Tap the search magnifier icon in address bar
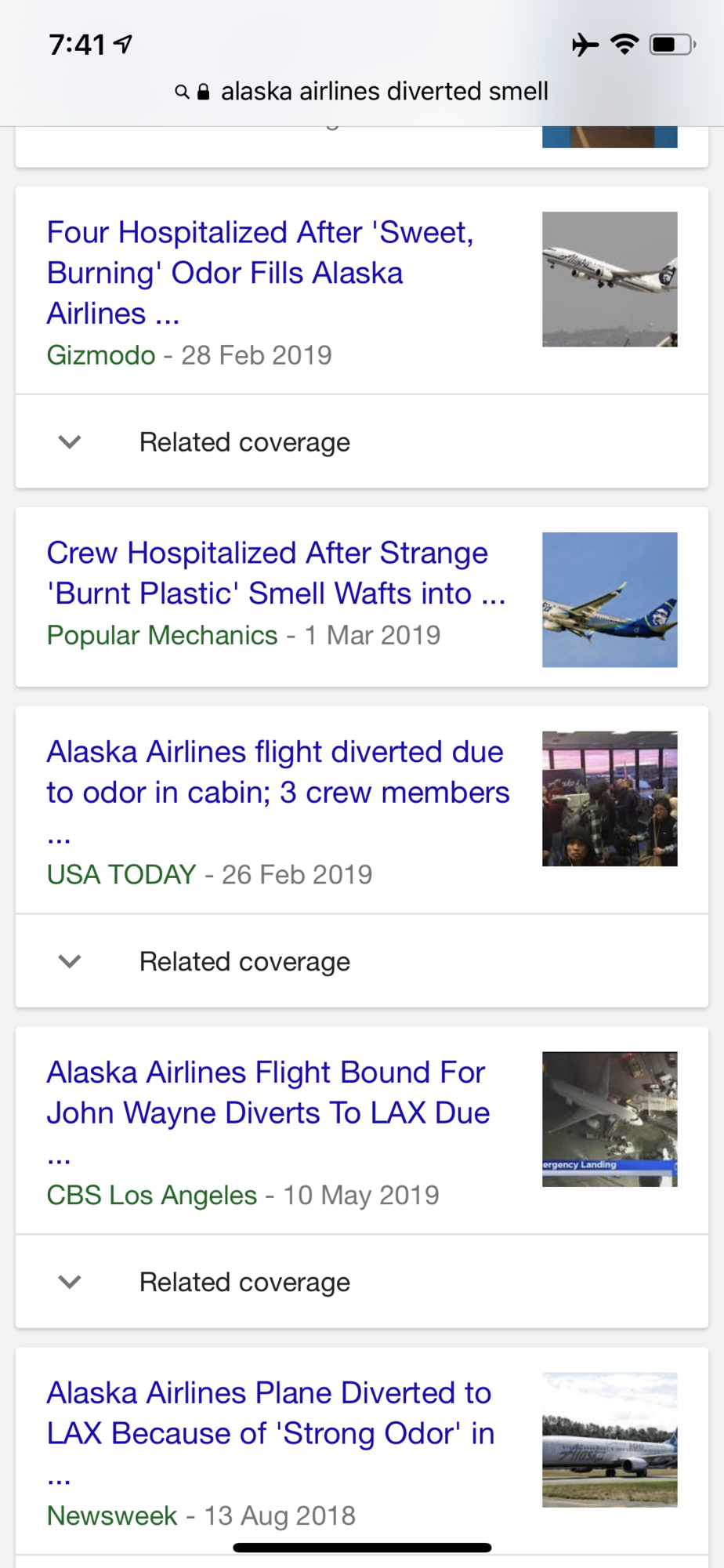The width and height of the screenshot is (724, 1568). [x=181, y=93]
